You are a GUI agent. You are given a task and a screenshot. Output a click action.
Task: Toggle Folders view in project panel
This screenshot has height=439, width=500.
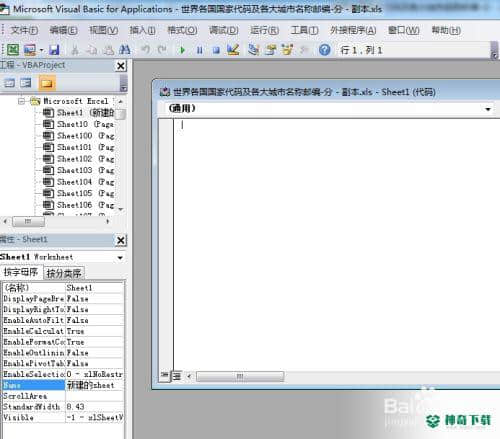[47, 83]
